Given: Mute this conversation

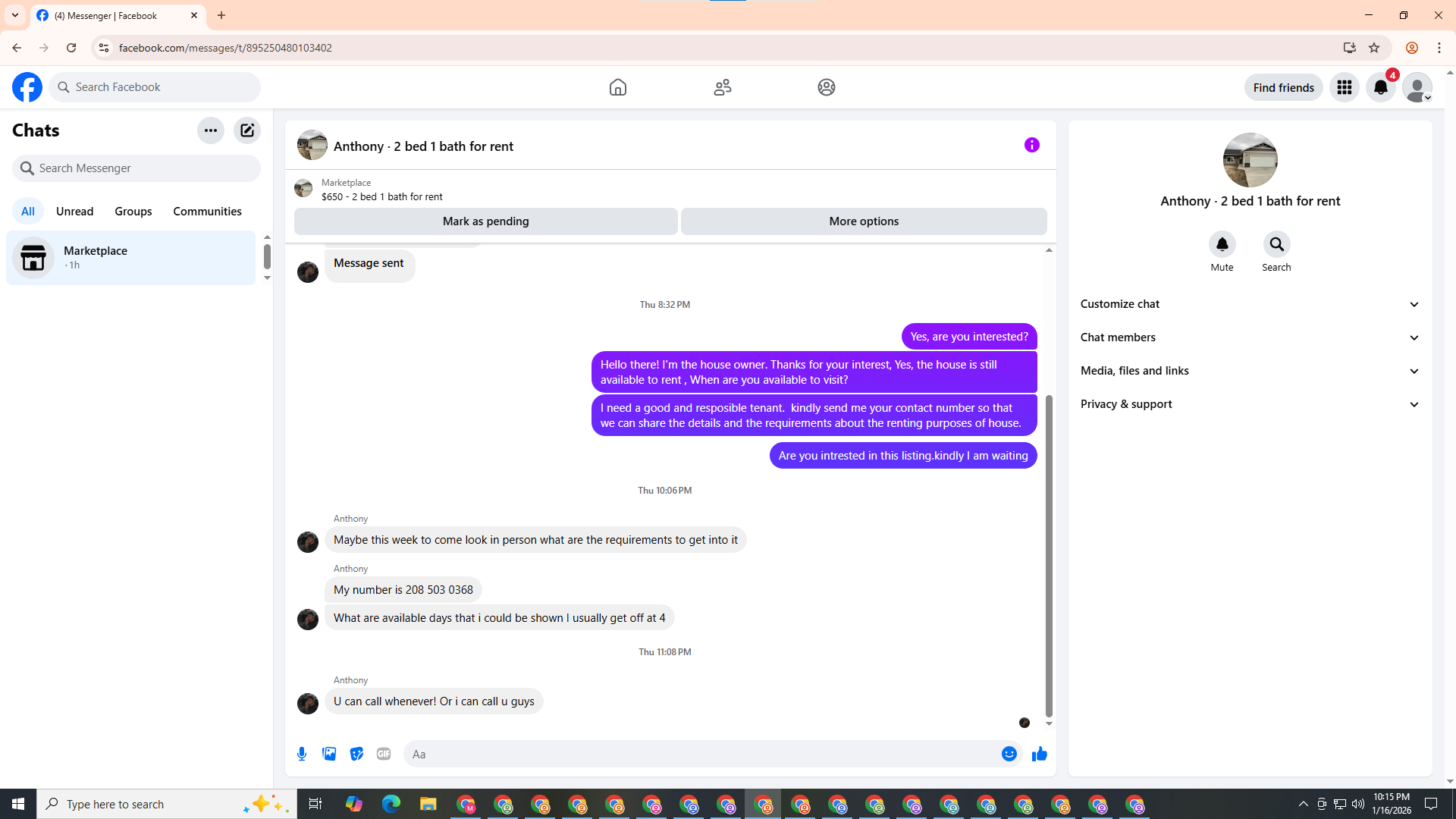Looking at the screenshot, I should point(1222,245).
